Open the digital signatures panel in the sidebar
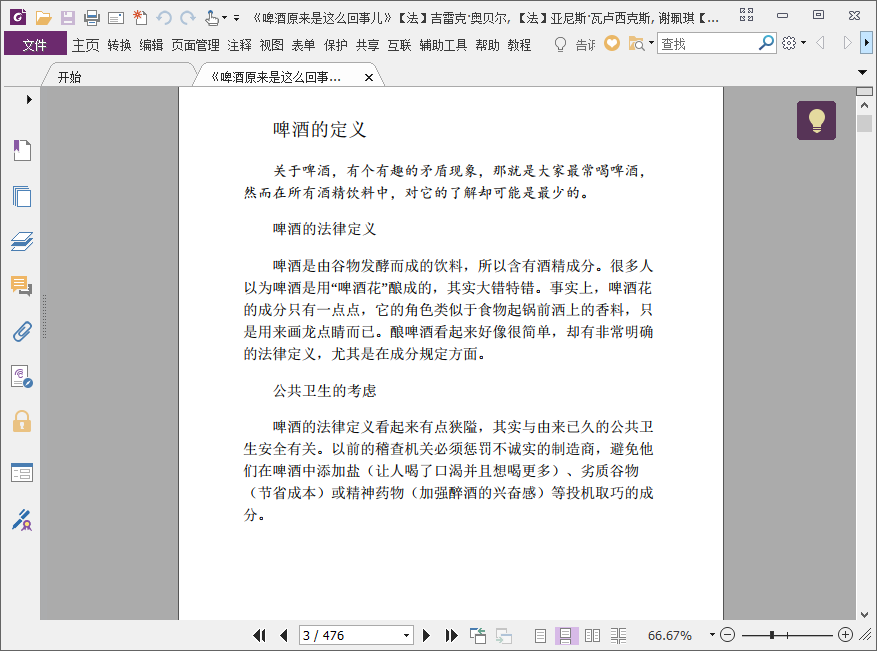This screenshot has height=651, width=877. tap(22, 376)
